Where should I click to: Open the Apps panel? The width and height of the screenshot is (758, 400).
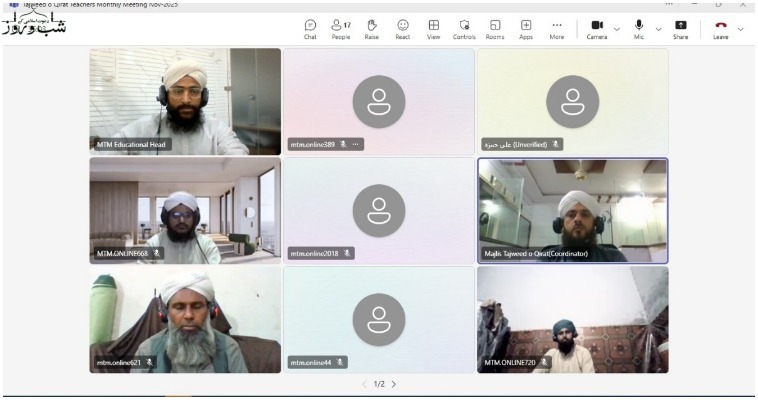[526, 28]
